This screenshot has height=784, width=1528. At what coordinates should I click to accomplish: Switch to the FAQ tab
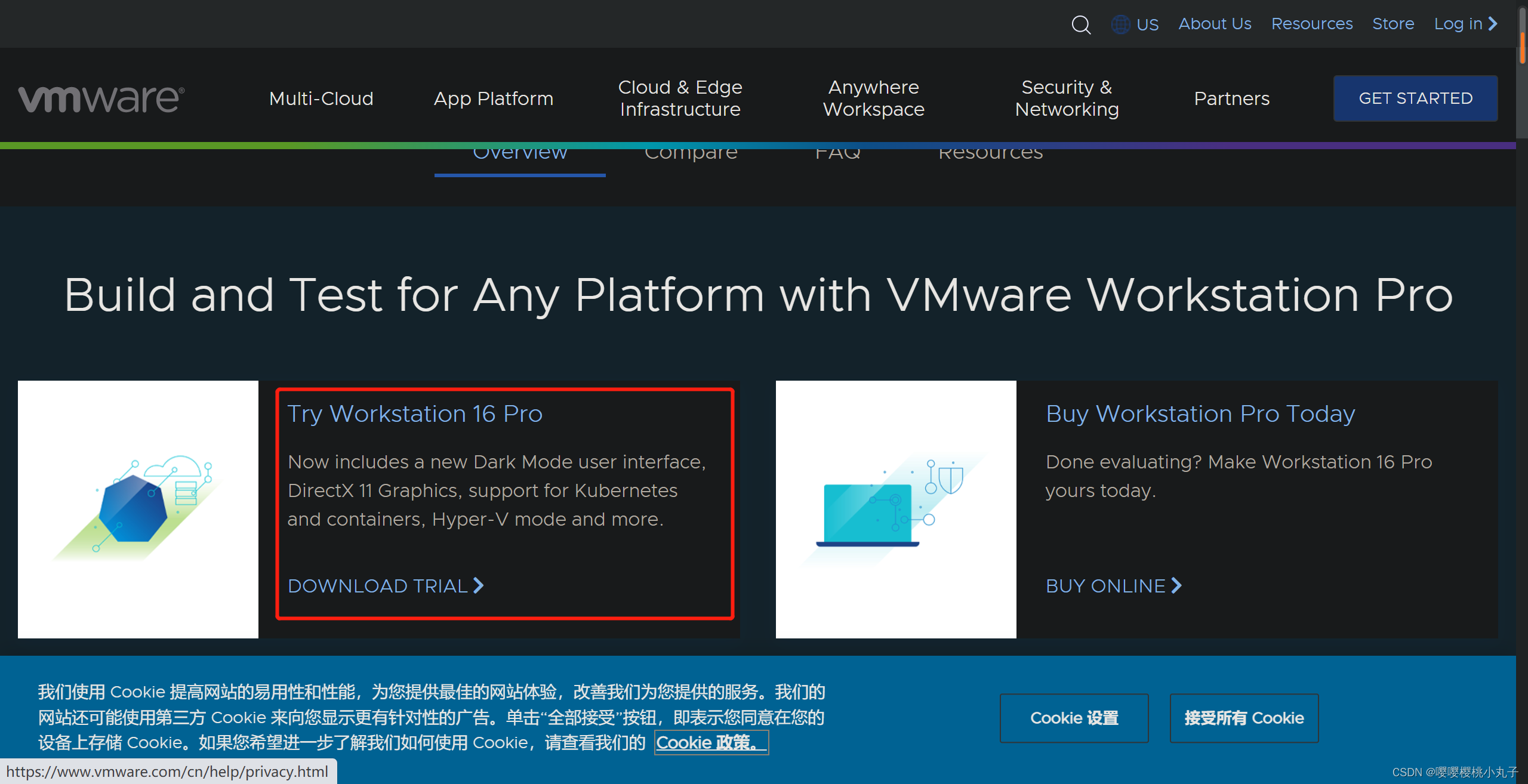click(x=838, y=155)
